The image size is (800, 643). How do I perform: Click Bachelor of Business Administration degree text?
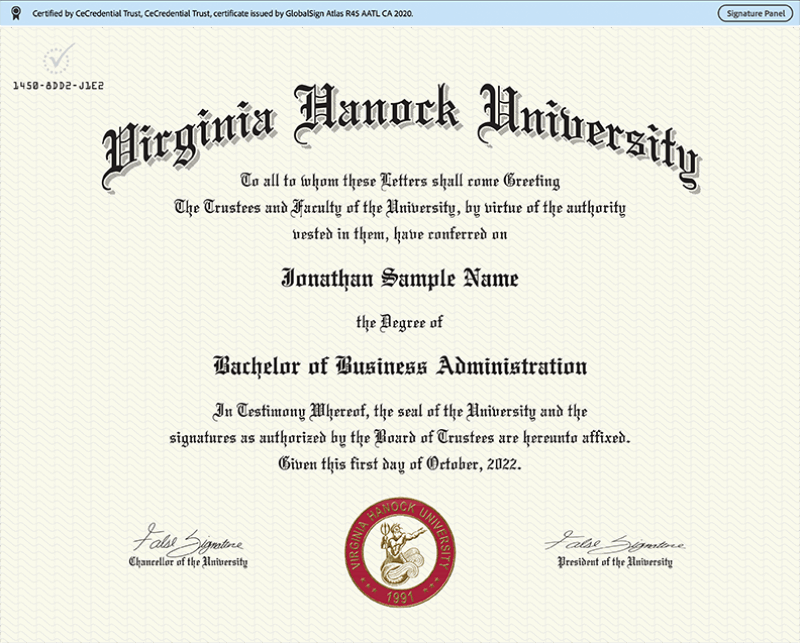400,366
